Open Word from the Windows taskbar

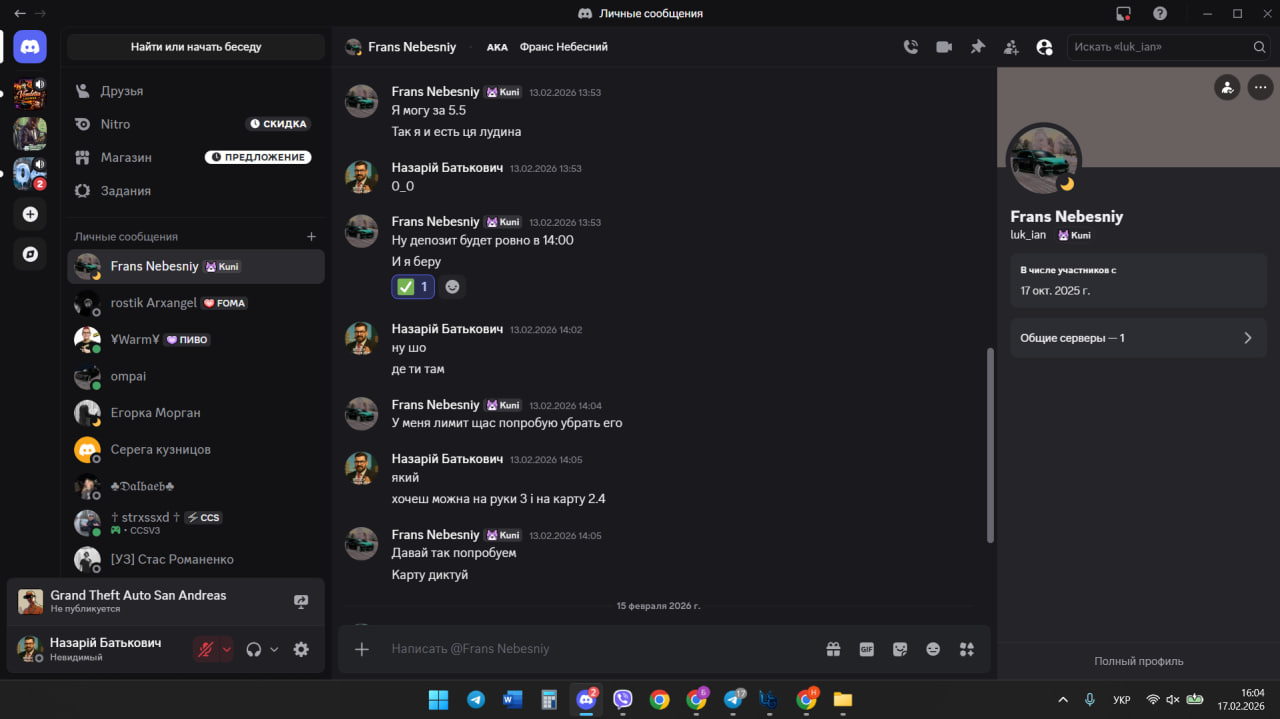click(513, 700)
